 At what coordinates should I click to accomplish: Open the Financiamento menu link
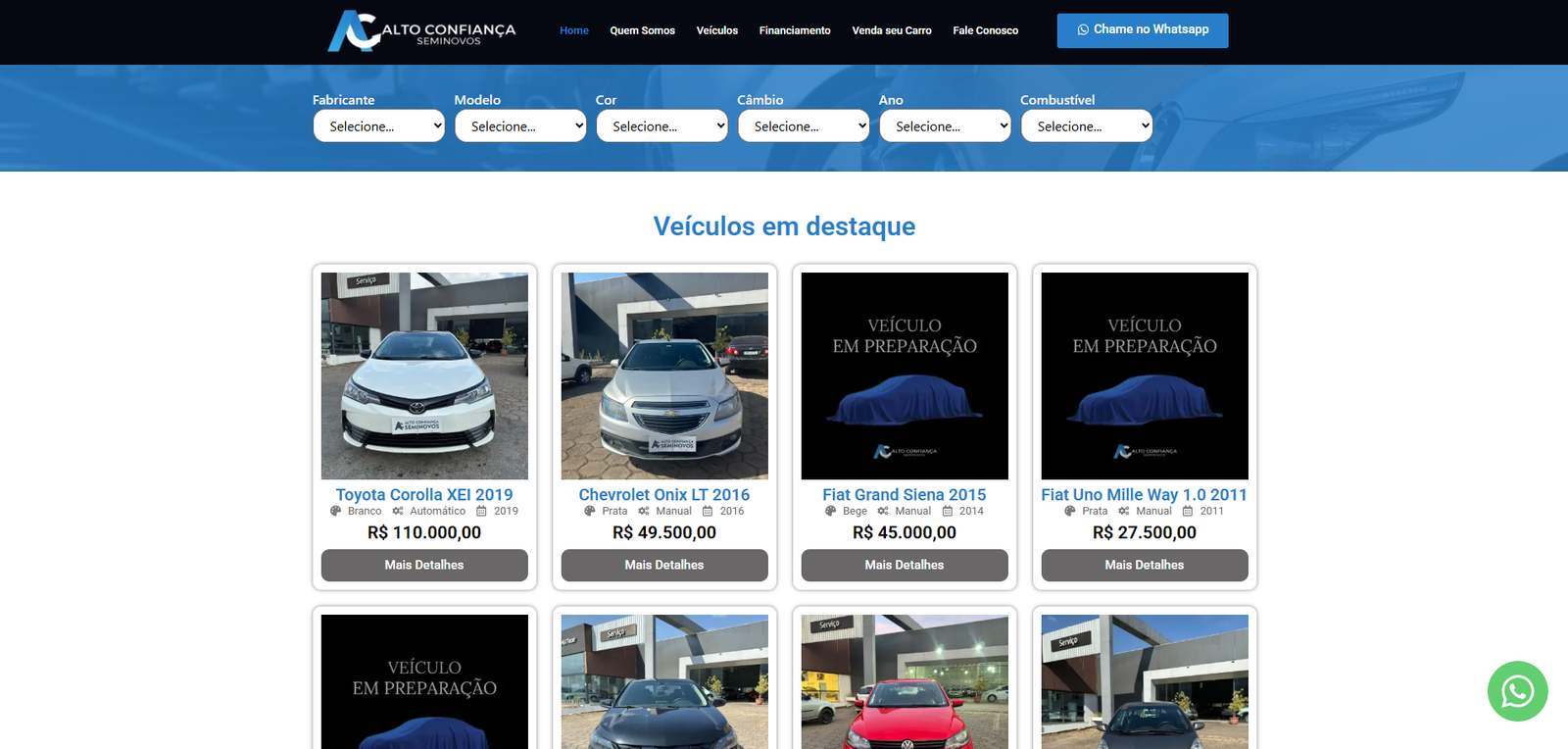coord(795,30)
